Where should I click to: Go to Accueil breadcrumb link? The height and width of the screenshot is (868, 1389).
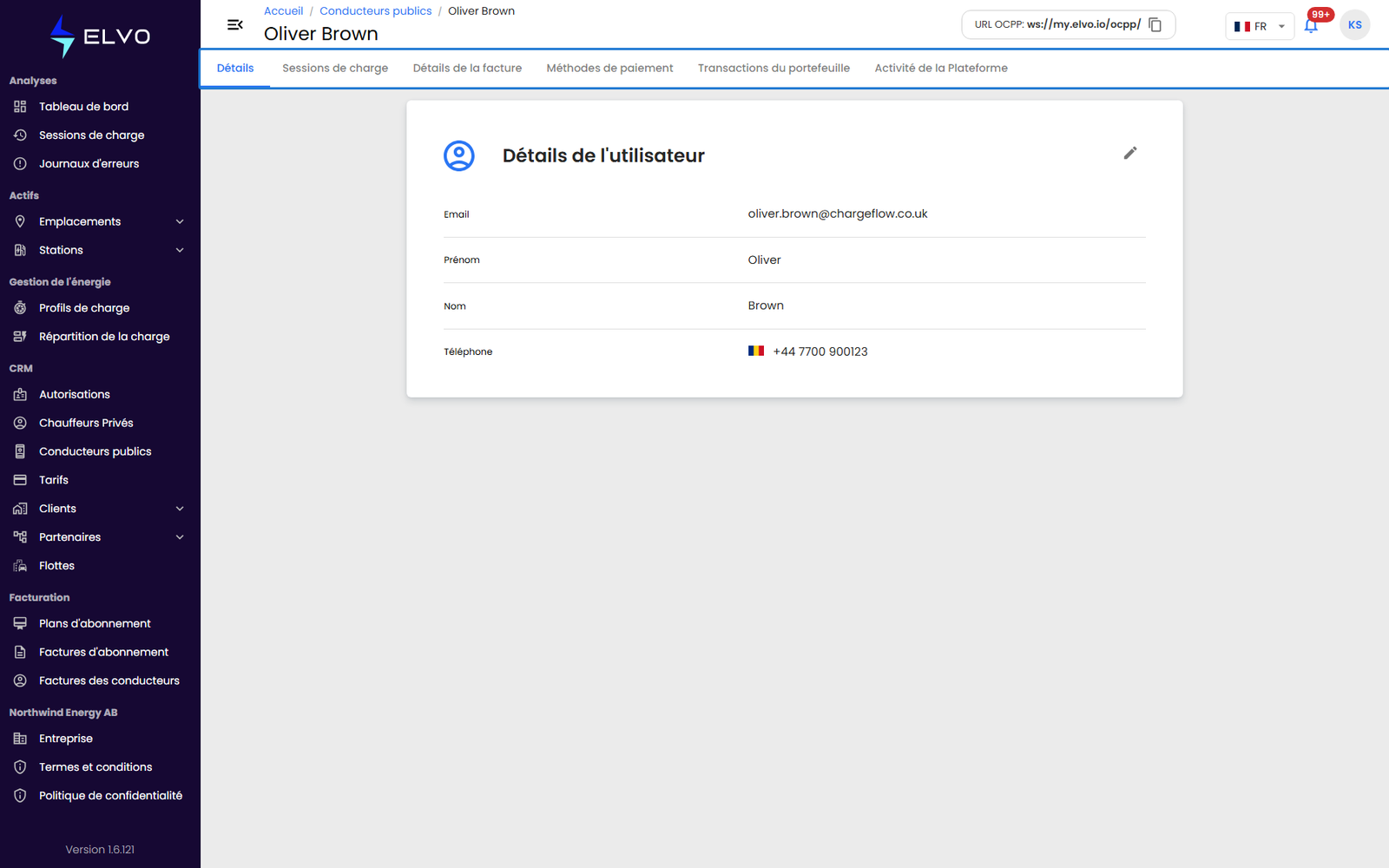coord(283,11)
